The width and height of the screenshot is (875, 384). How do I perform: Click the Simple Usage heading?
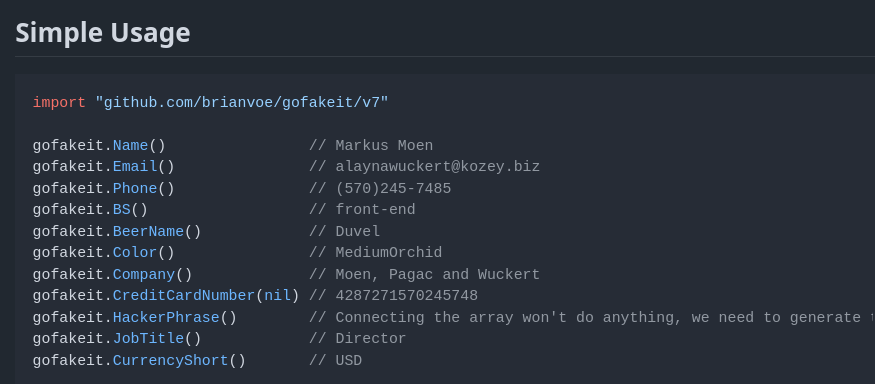click(x=103, y=33)
